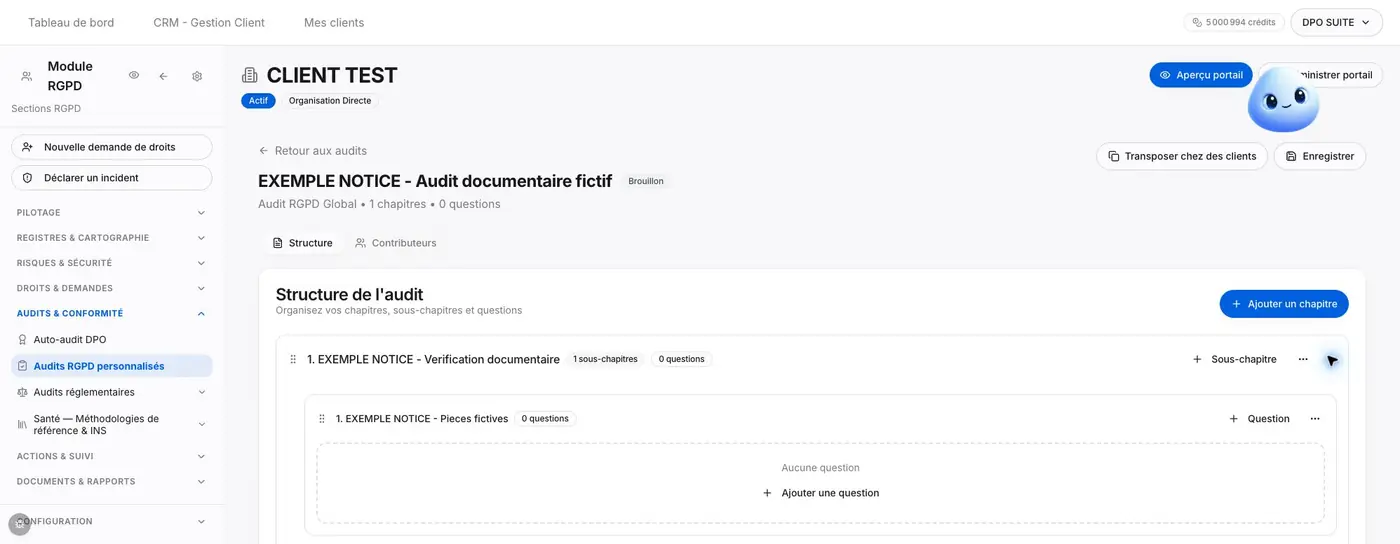
Task: Click chapter title EXEMPLE NOTICE - Verification documentaire
Action: (433, 359)
